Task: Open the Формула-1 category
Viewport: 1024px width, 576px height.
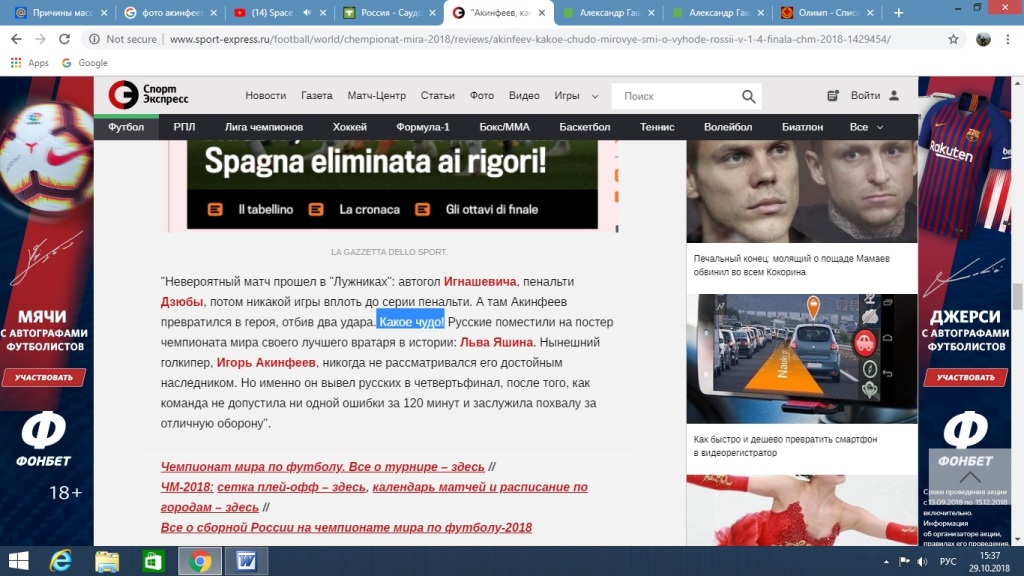Action: coord(423,127)
